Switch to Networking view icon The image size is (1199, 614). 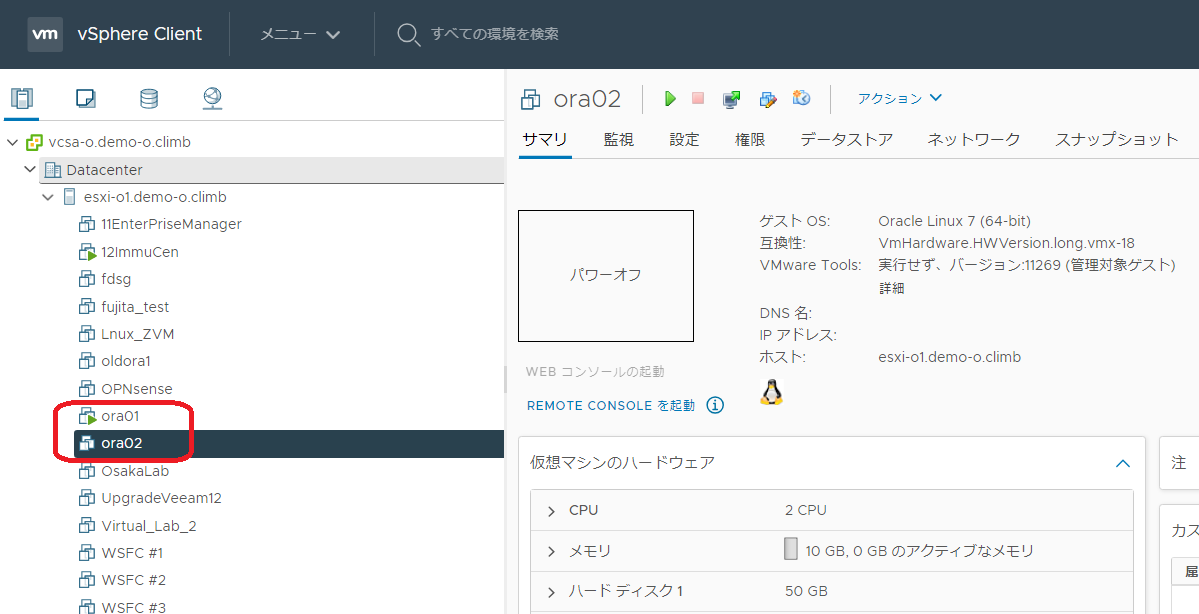(x=212, y=98)
